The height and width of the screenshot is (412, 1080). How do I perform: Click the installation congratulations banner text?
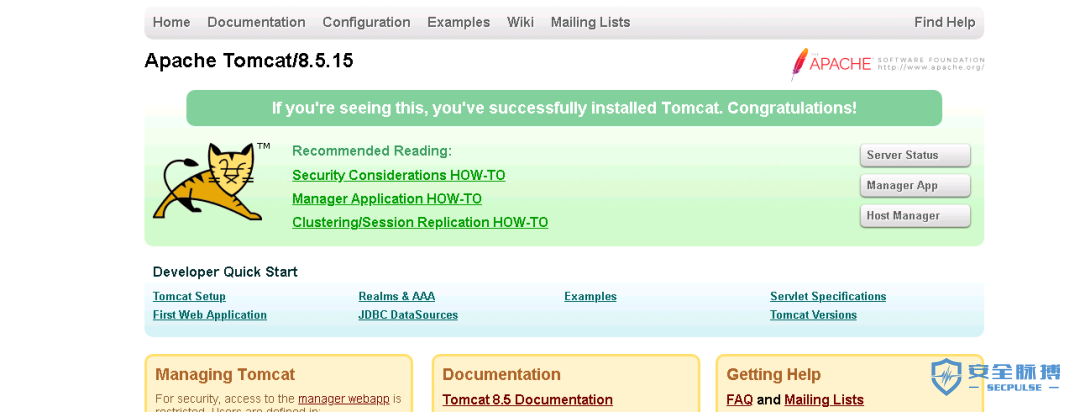(564, 108)
